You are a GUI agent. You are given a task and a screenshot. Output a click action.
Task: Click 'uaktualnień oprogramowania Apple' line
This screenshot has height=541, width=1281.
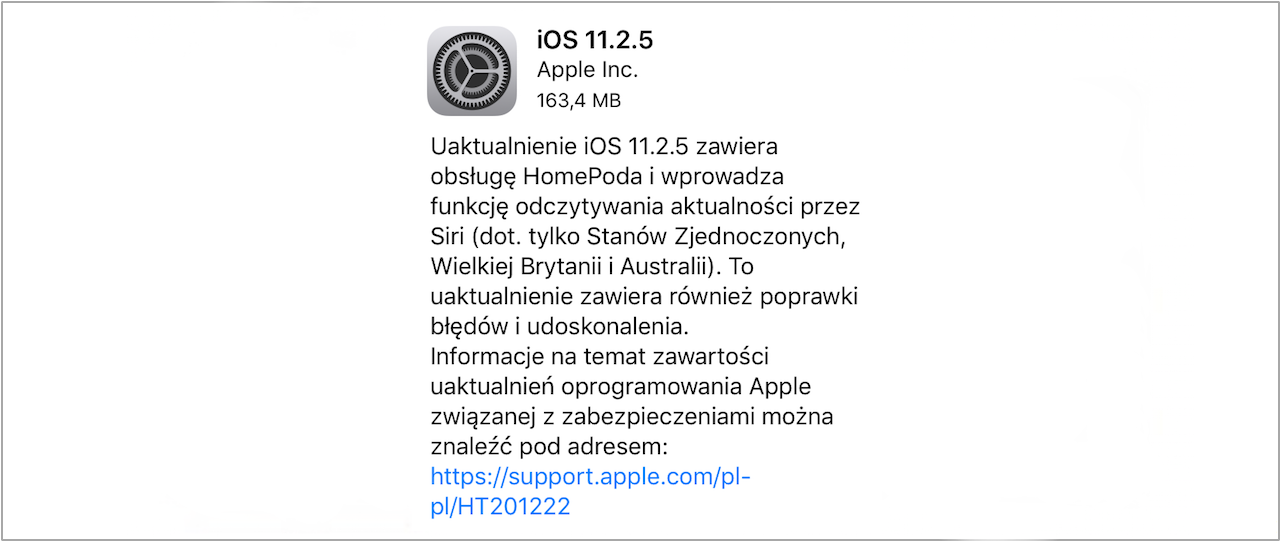point(621,387)
